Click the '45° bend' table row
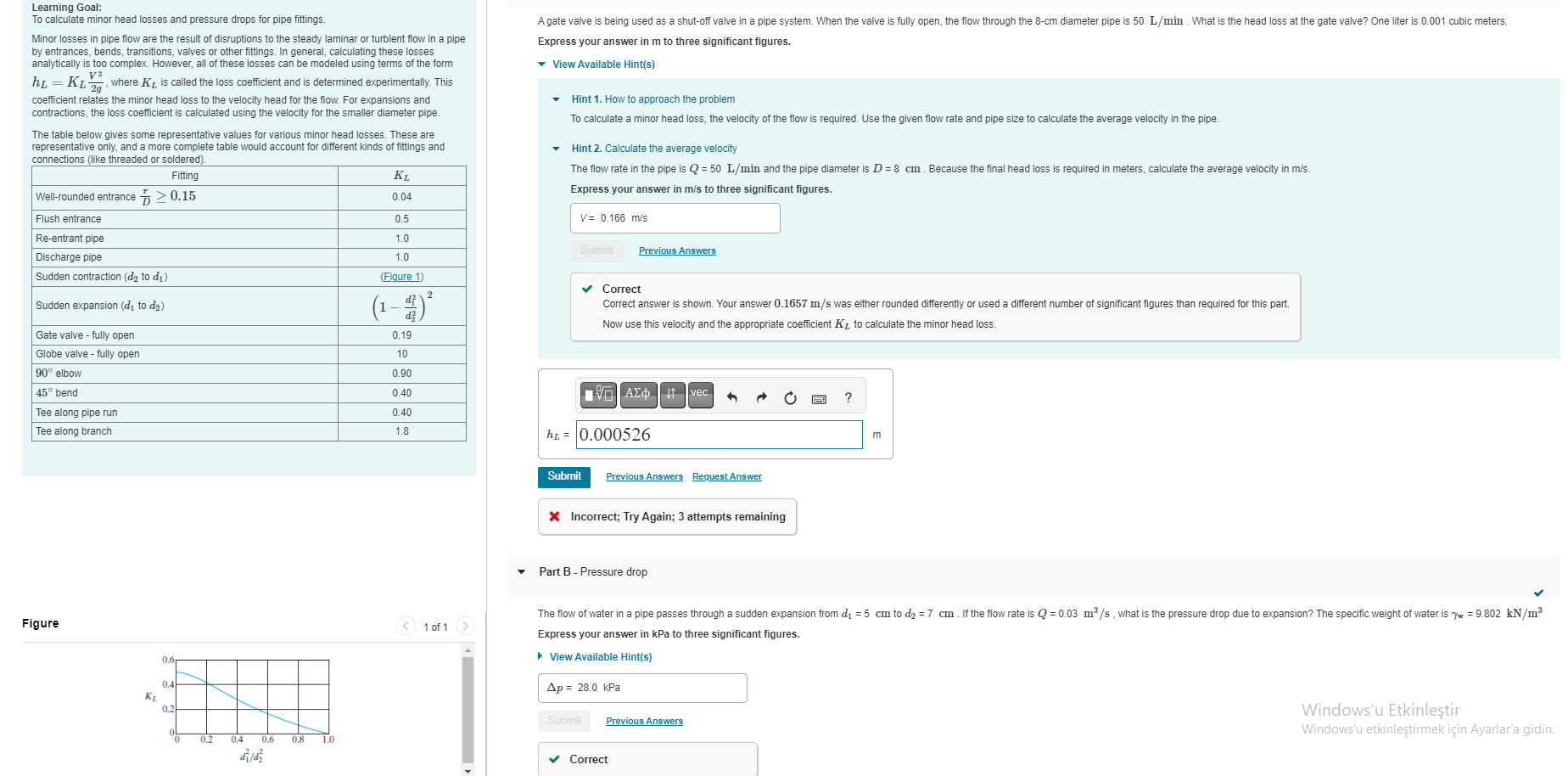This screenshot has width=1568, height=776. click(x=249, y=393)
